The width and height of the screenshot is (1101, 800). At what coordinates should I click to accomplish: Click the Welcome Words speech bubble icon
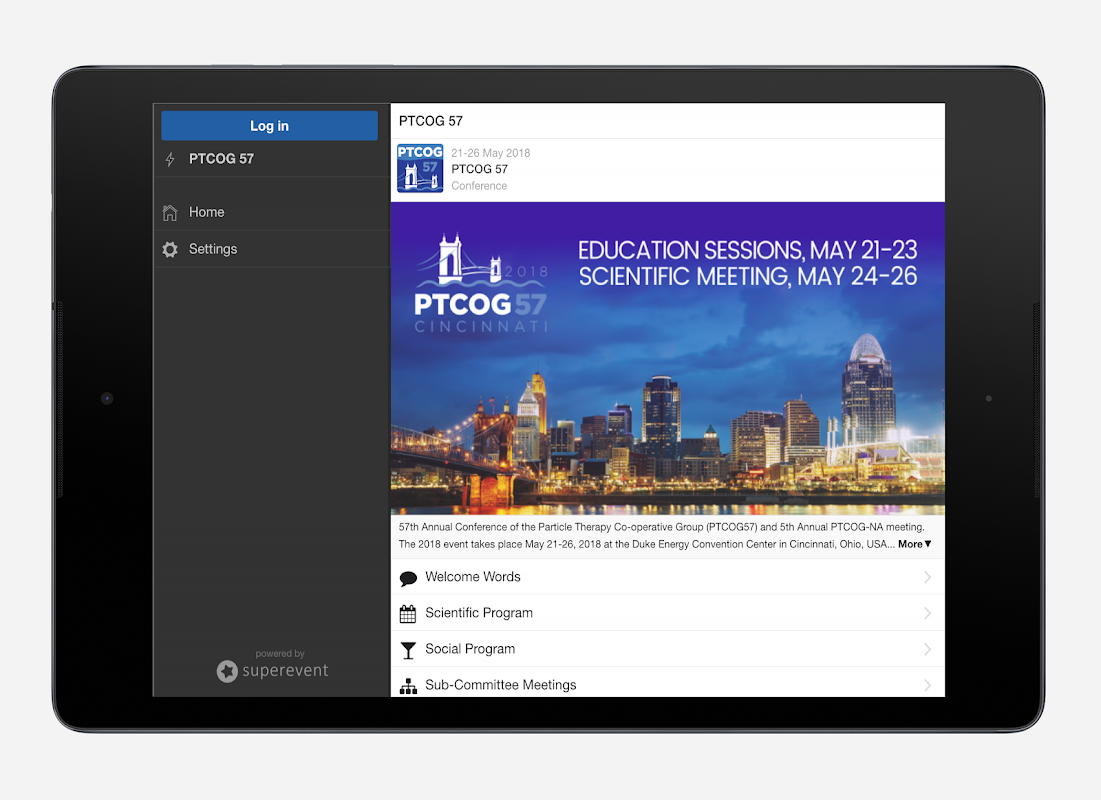click(x=408, y=578)
